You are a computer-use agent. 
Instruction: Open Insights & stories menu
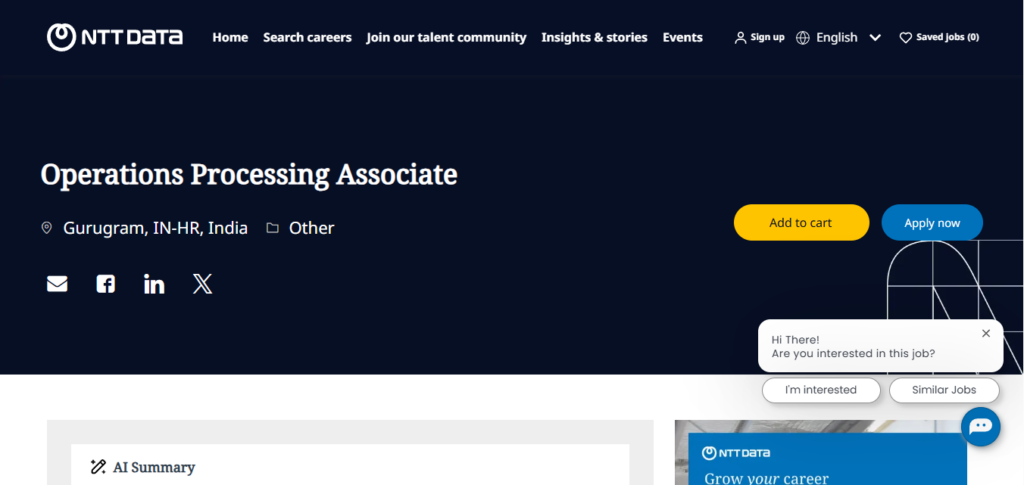coord(594,38)
